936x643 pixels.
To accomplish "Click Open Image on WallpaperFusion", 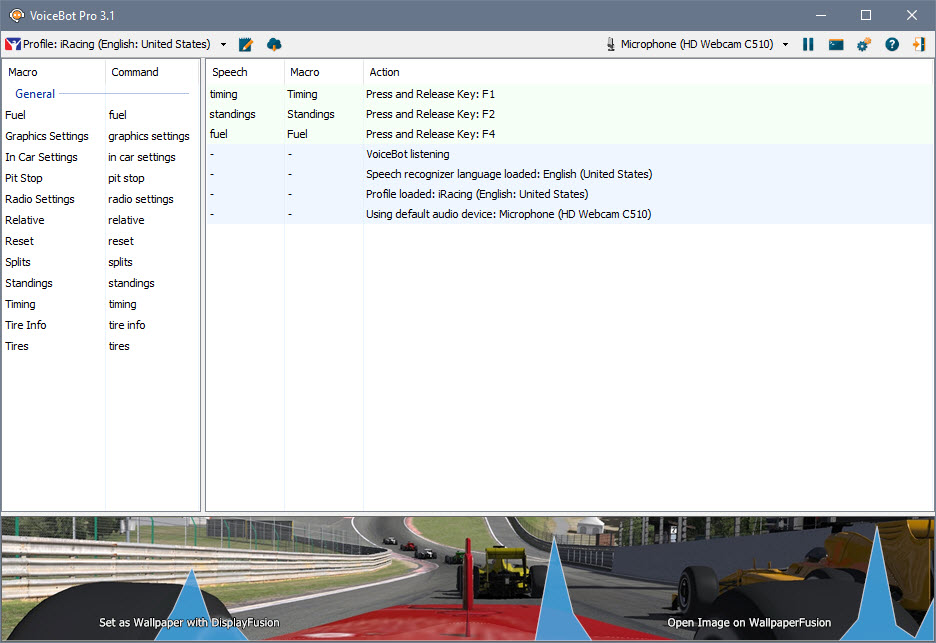I will pos(748,622).
